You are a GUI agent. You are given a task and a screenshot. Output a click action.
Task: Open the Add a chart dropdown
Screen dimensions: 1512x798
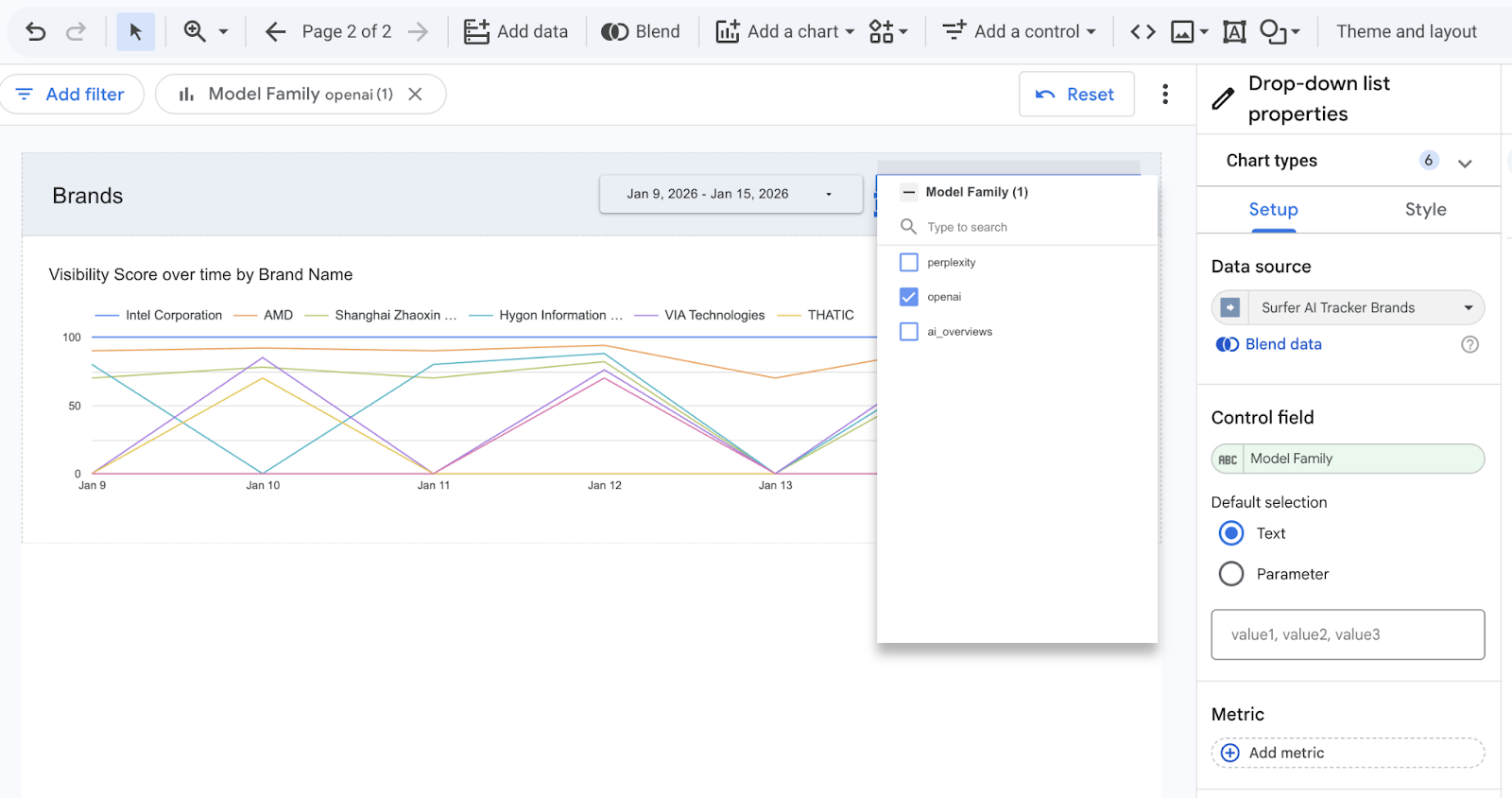point(785,32)
